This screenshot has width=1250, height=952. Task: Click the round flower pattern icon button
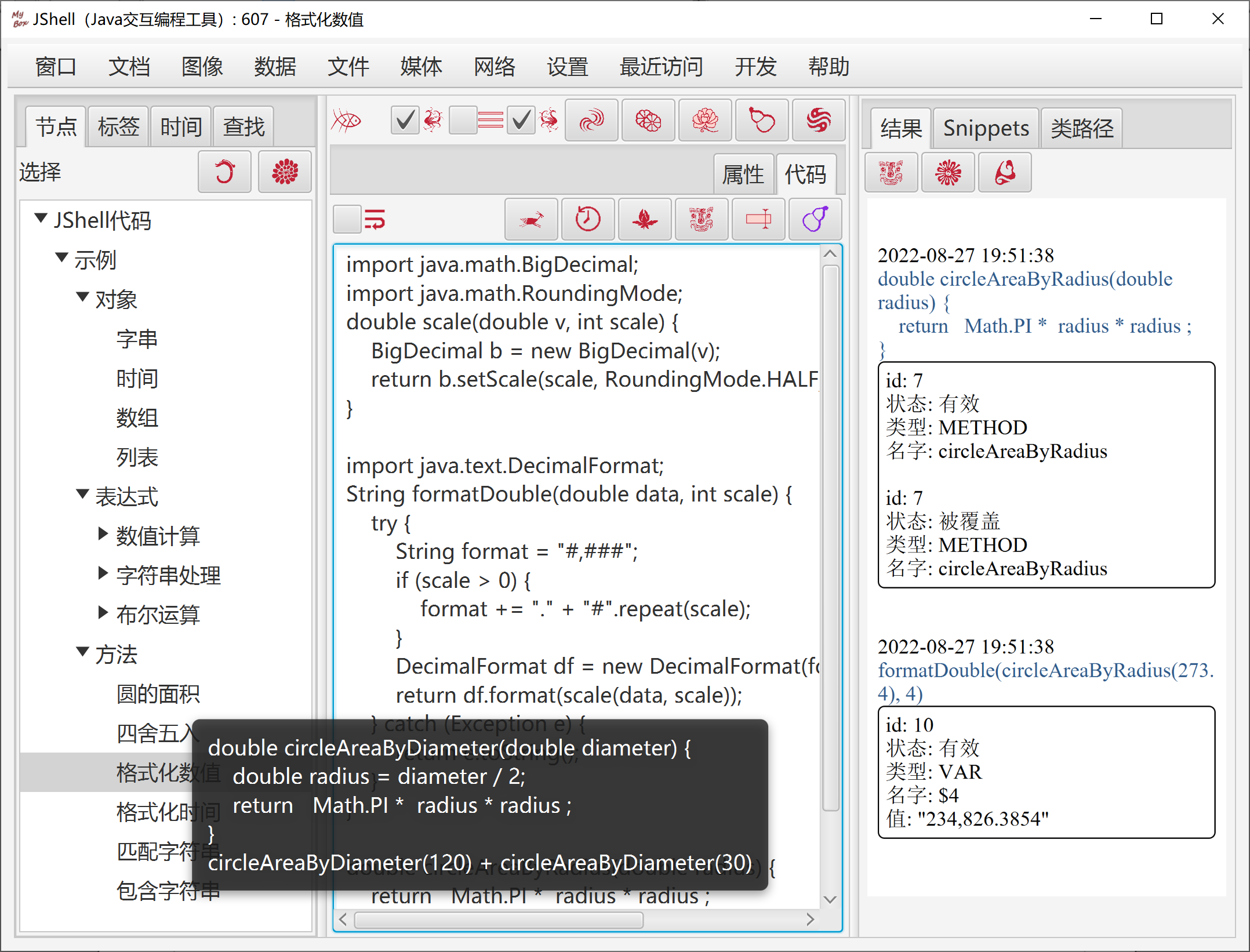(648, 121)
